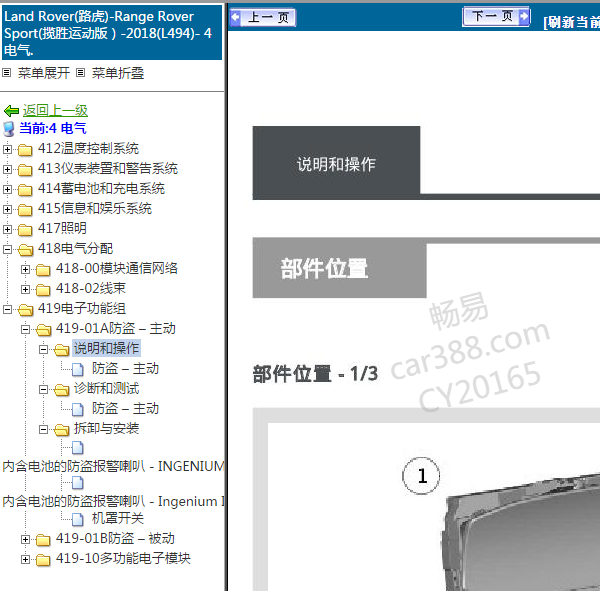Collapse the 说明和操作 tree node
600x591 pixels.
(43, 349)
